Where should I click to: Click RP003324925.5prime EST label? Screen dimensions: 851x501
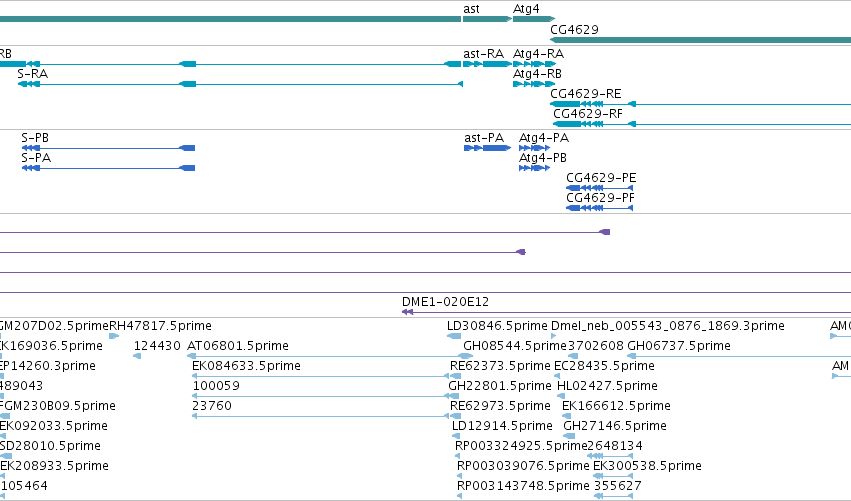coord(521,446)
